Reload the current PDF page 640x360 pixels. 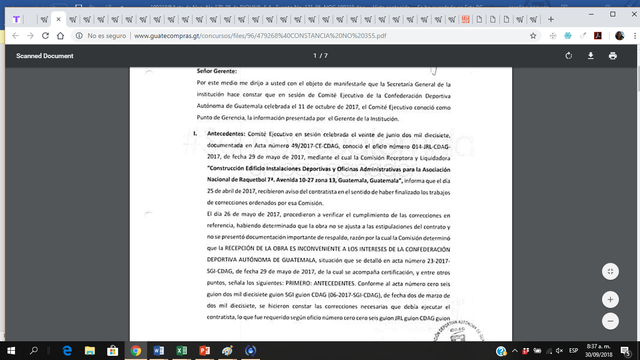point(45,36)
